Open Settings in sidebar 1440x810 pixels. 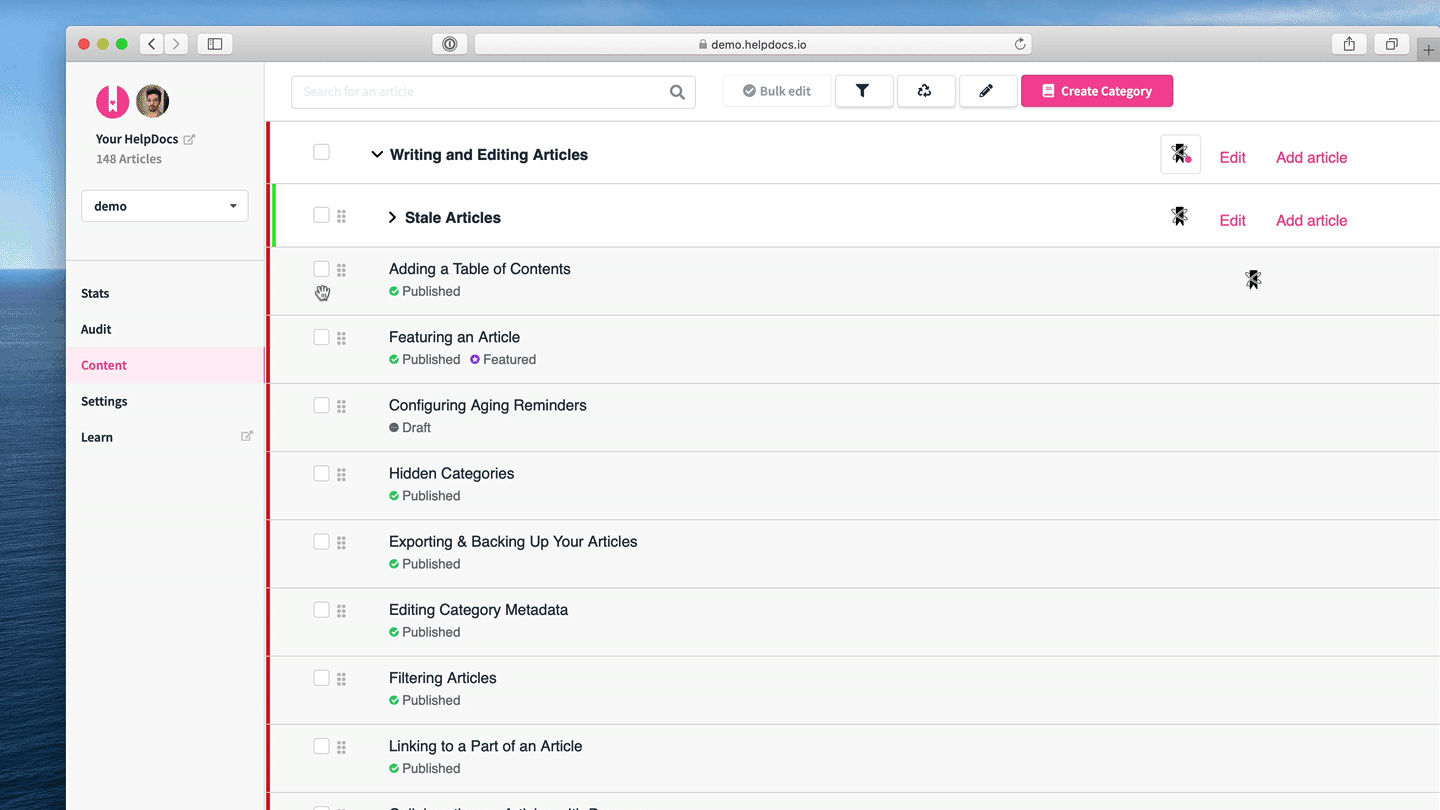click(104, 401)
